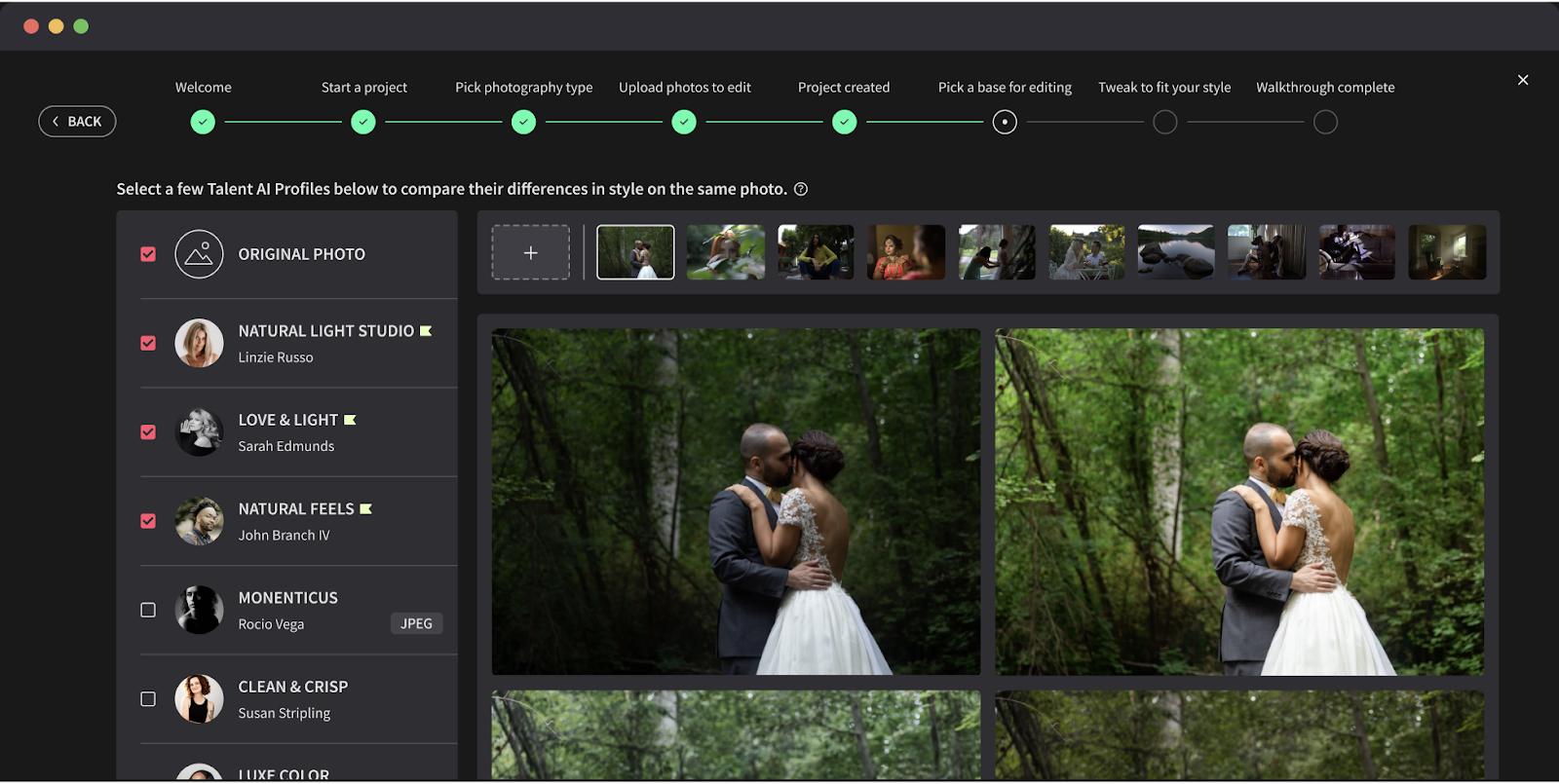Screen dimensions: 1559x784
Task: Uncheck the Natural Feels checkbox
Action: (148, 521)
